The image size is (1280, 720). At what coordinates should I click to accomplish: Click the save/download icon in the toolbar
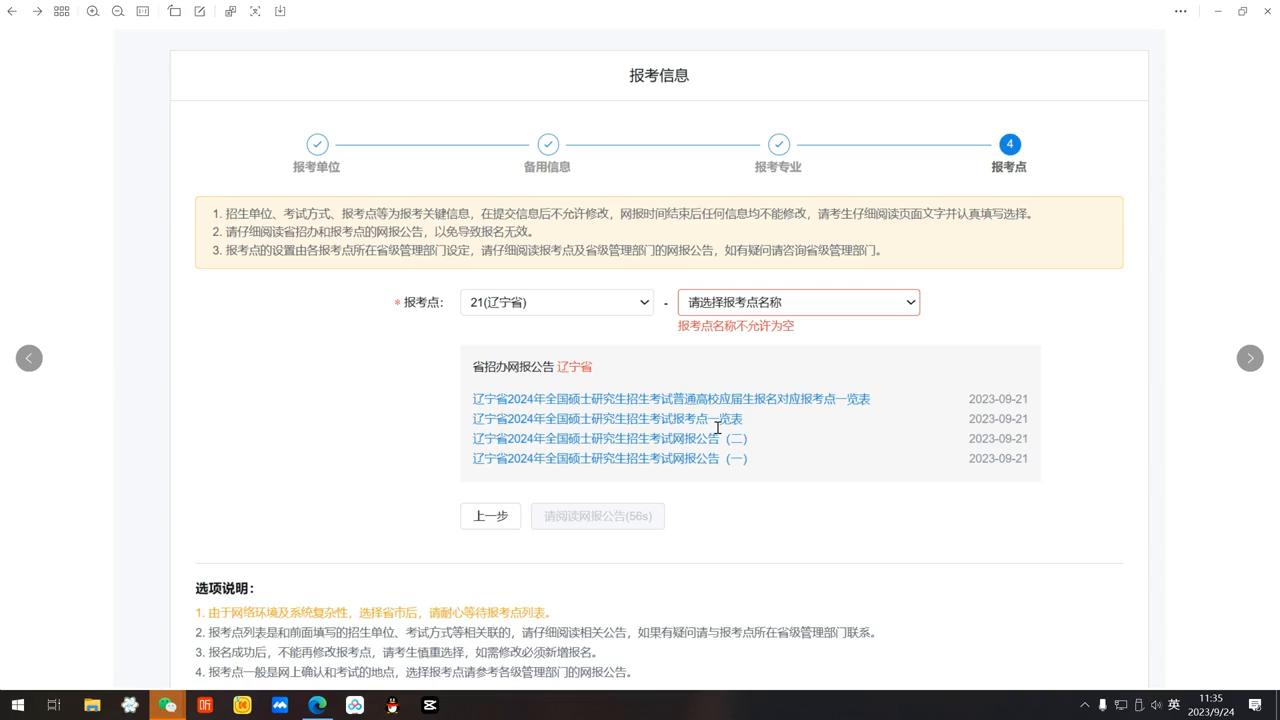281,11
